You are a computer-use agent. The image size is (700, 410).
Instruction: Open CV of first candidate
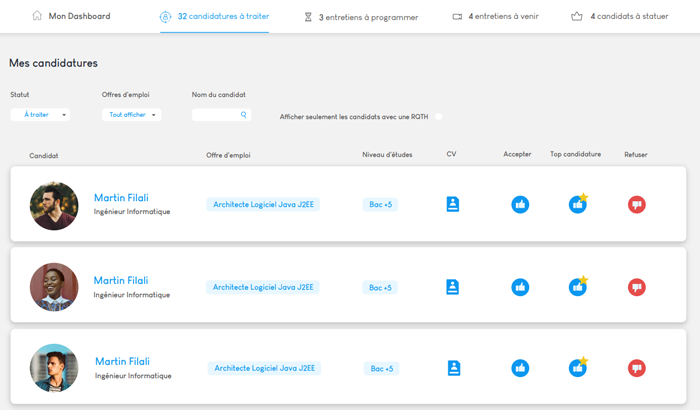(x=453, y=204)
